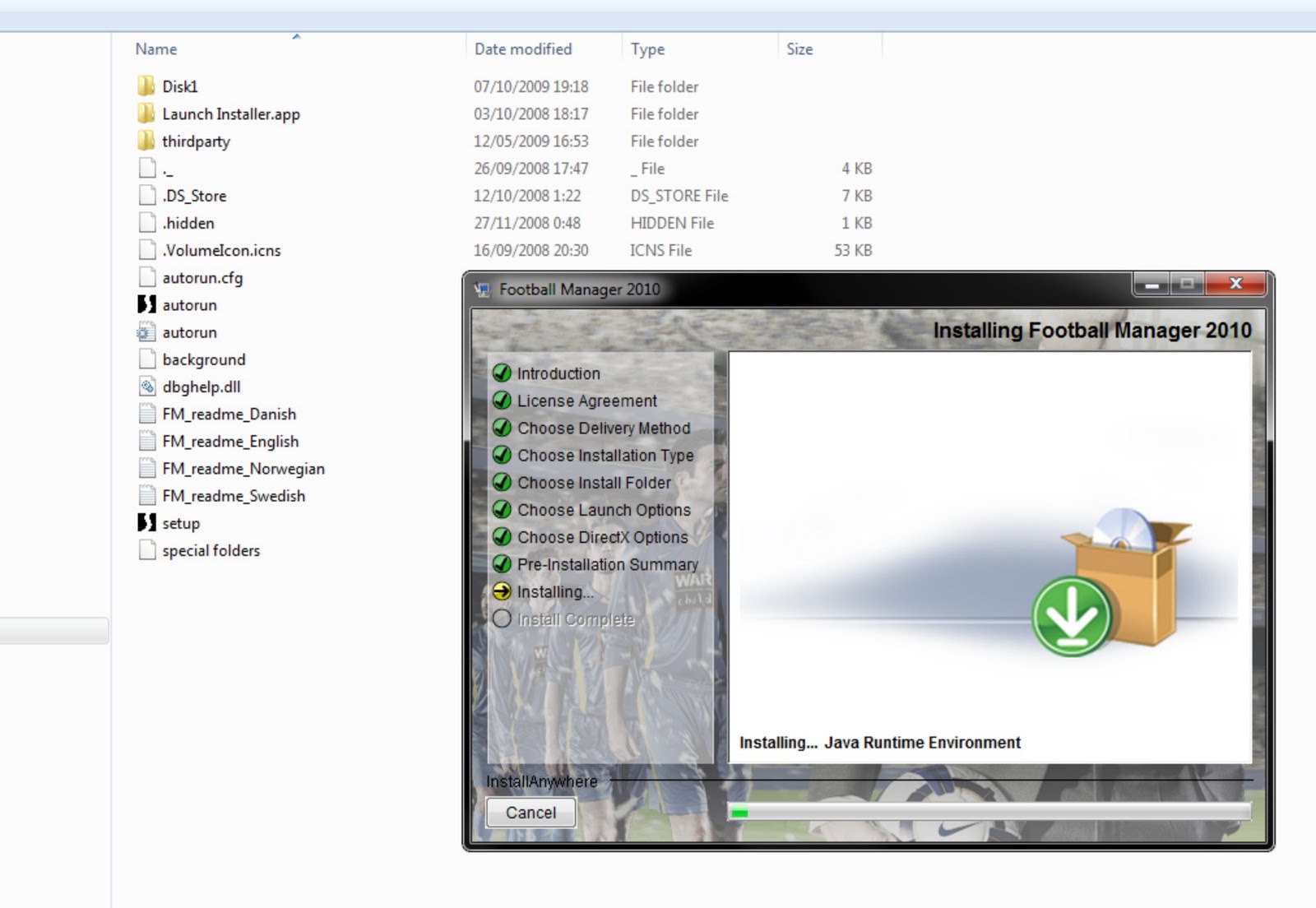This screenshot has height=908, width=1316.
Task: Click the License Agreement step checkmark icon
Action: pos(502,401)
